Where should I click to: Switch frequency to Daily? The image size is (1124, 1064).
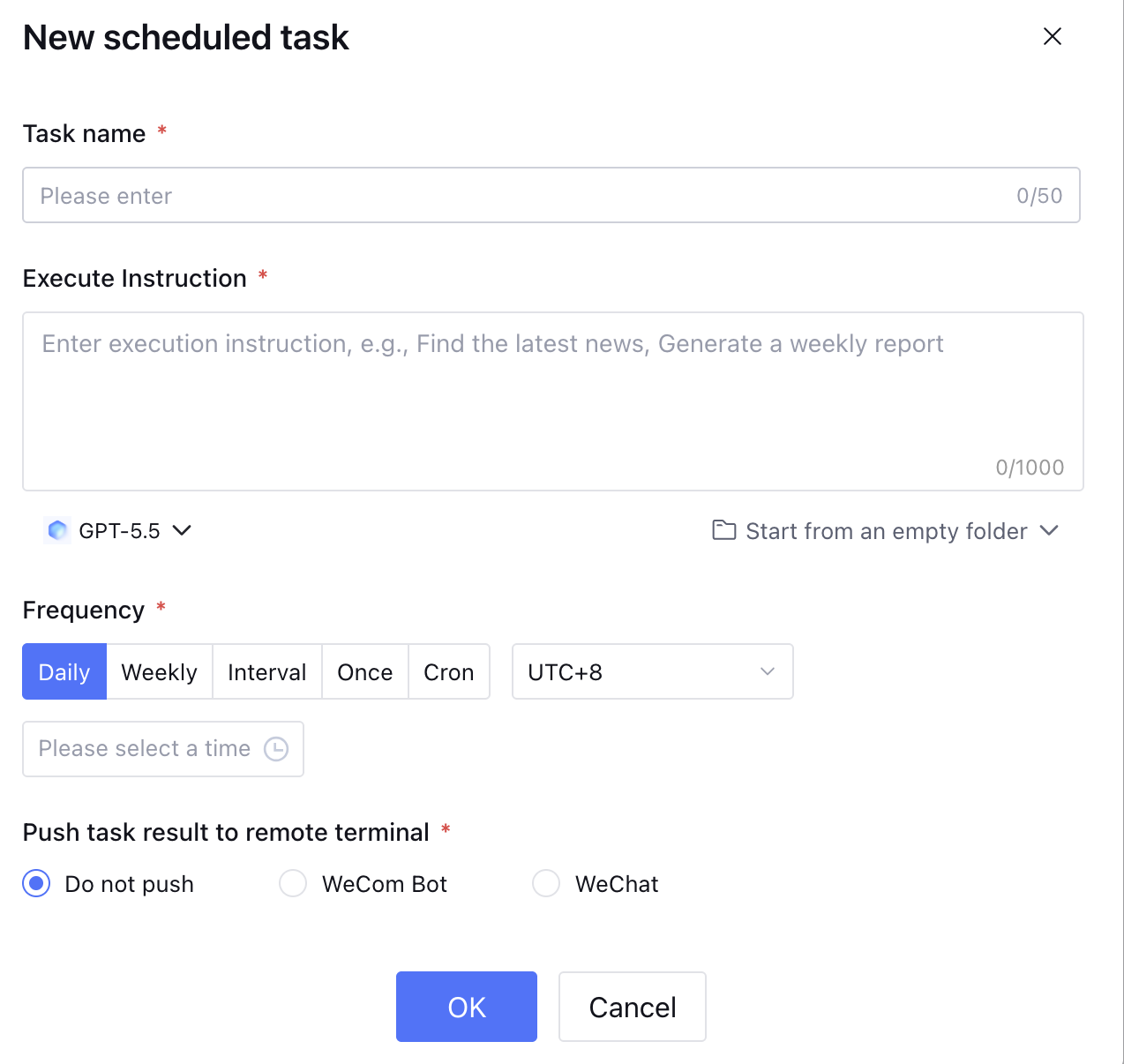(x=64, y=671)
